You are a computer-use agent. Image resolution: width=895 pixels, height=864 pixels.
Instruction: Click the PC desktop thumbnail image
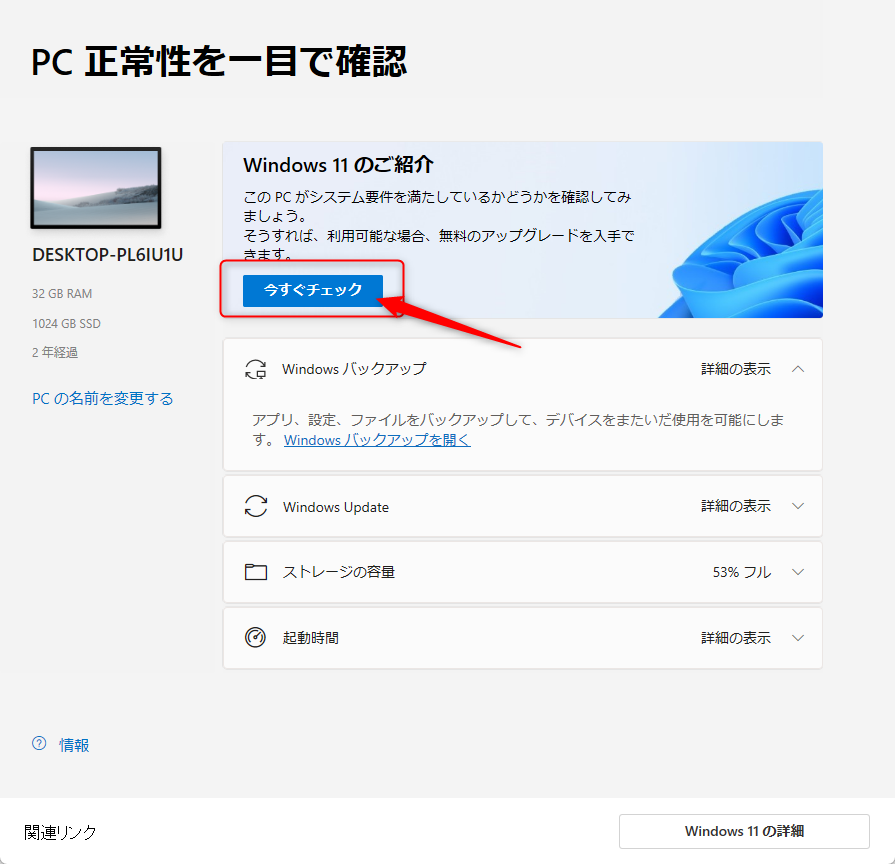[96, 188]
